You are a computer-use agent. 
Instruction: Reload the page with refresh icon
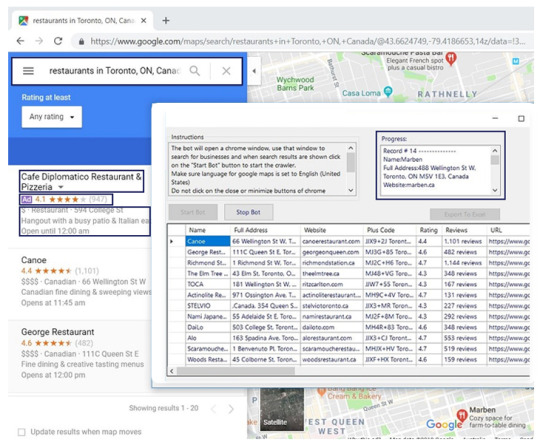coord(58,41)
